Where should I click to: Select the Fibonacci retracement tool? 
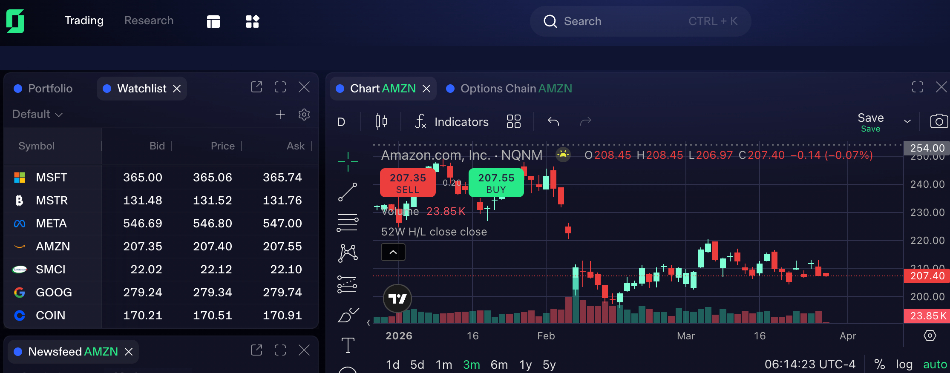pos(348,223)
